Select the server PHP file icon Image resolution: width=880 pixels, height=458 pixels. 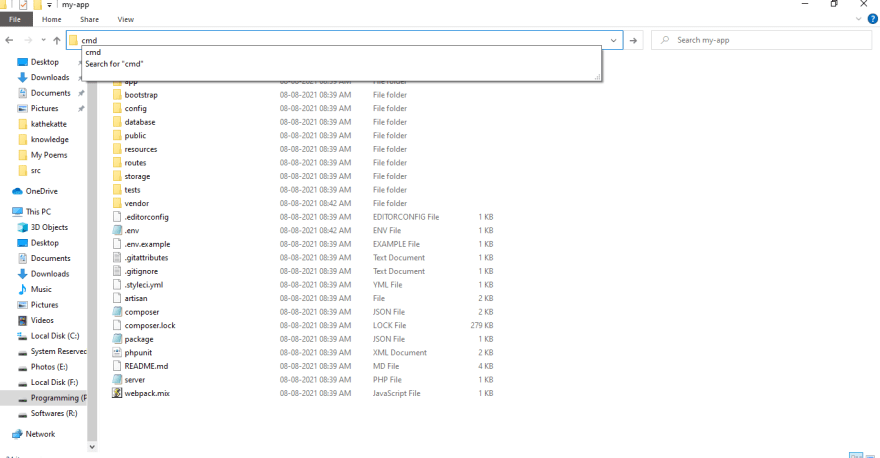[117, 379]
